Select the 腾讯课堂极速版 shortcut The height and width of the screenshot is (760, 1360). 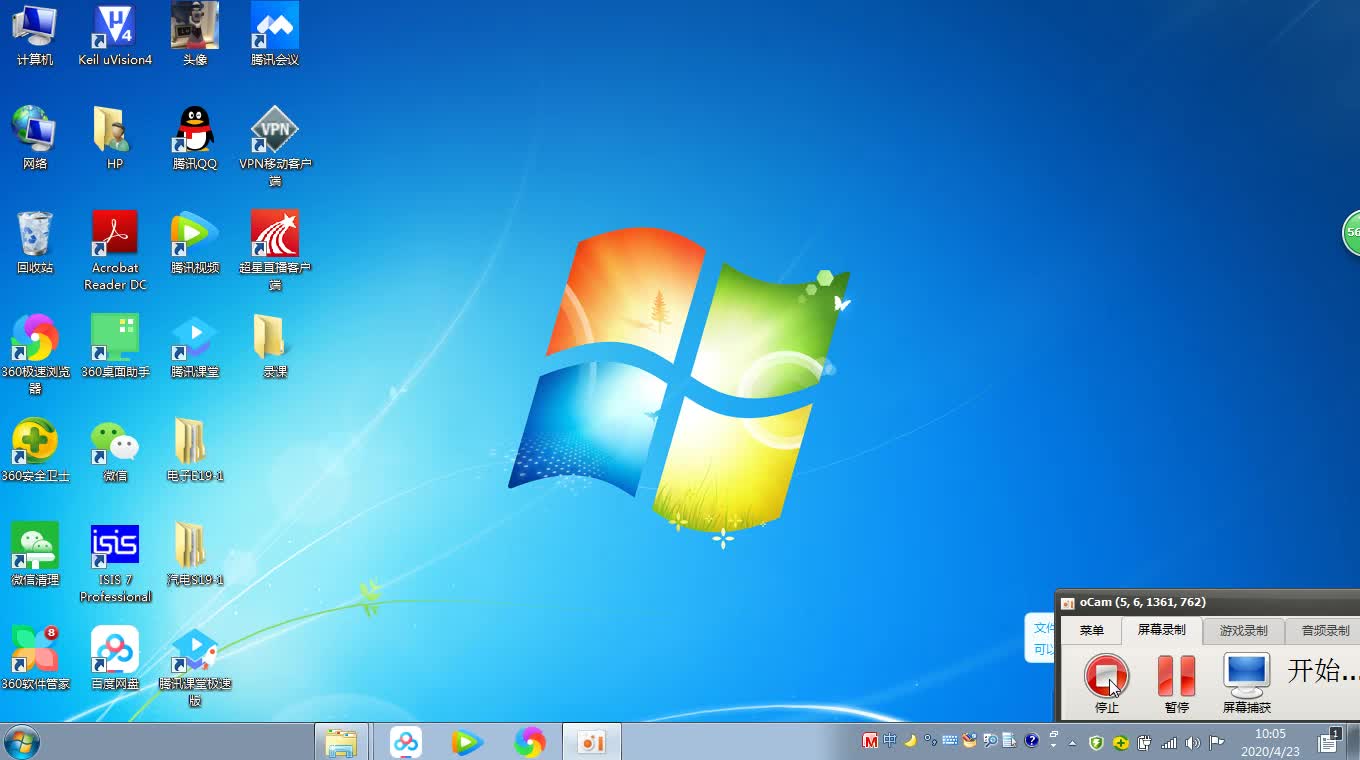(195, 666)
